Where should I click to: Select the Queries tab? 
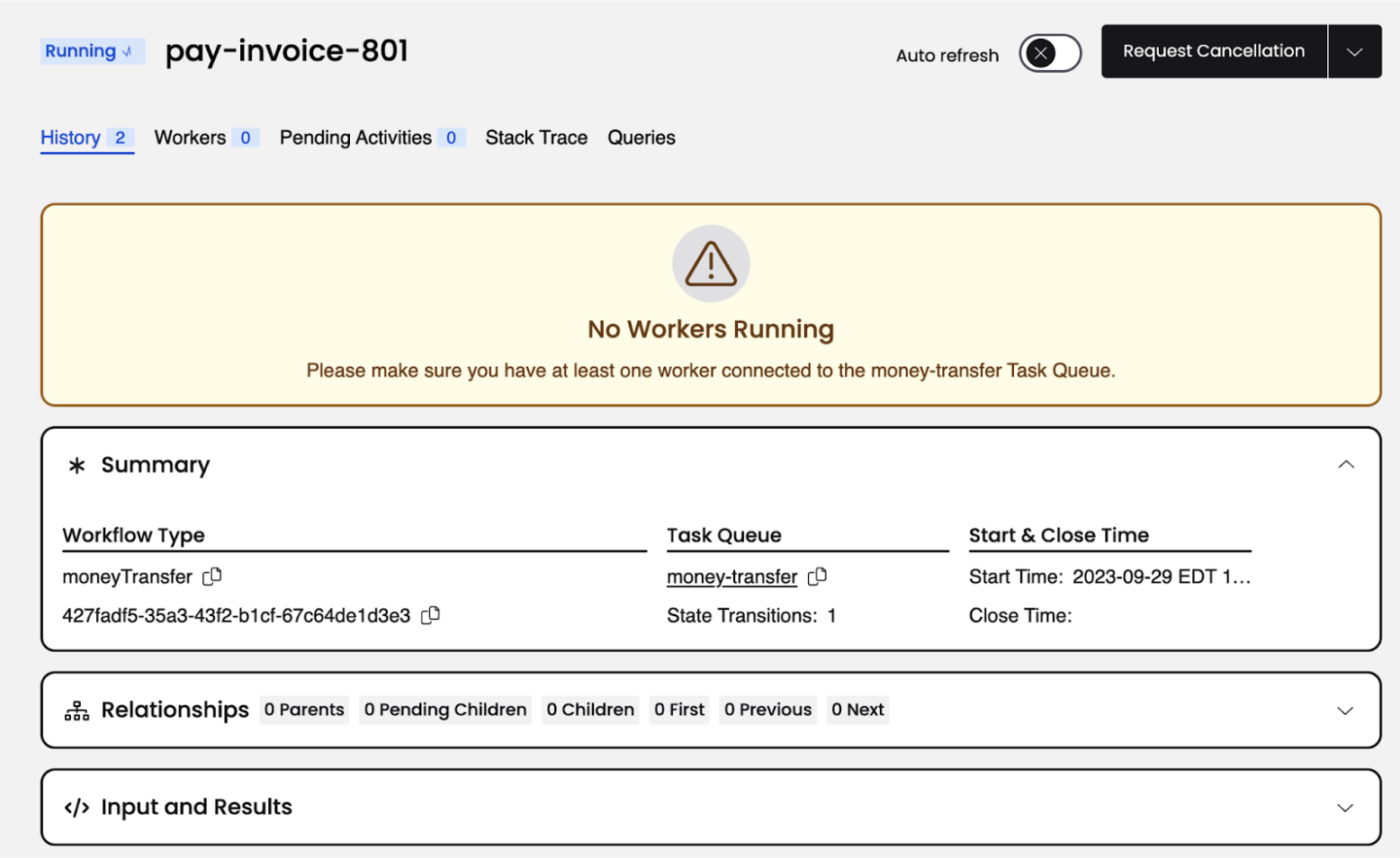641,138
